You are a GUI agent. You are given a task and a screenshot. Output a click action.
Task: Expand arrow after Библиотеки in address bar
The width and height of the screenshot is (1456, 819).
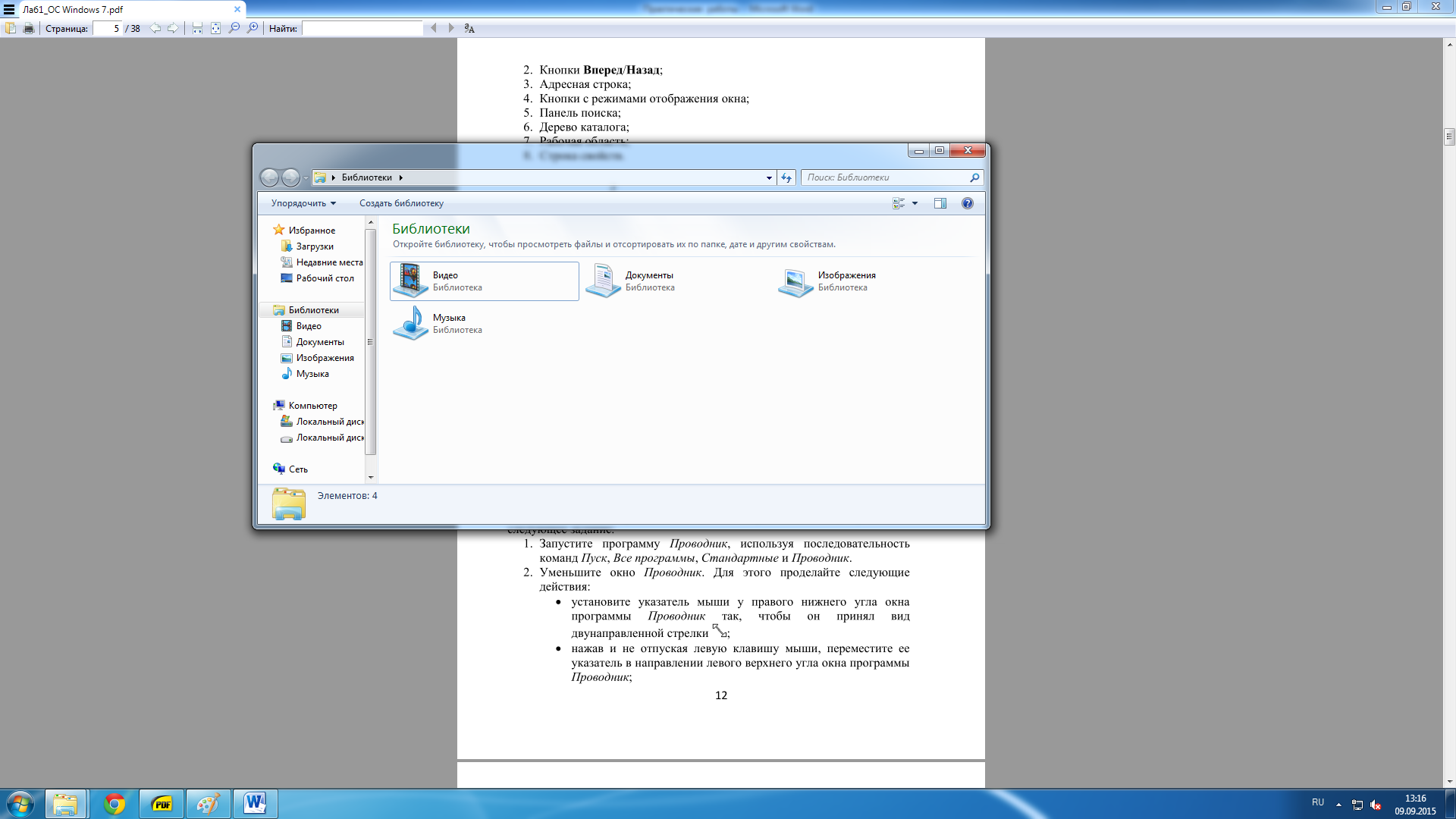401,177
